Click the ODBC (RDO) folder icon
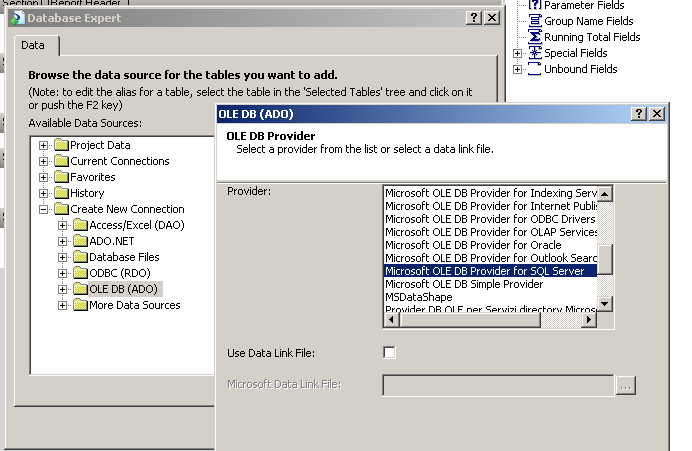The image size is (692, 451). click(80, 273)
